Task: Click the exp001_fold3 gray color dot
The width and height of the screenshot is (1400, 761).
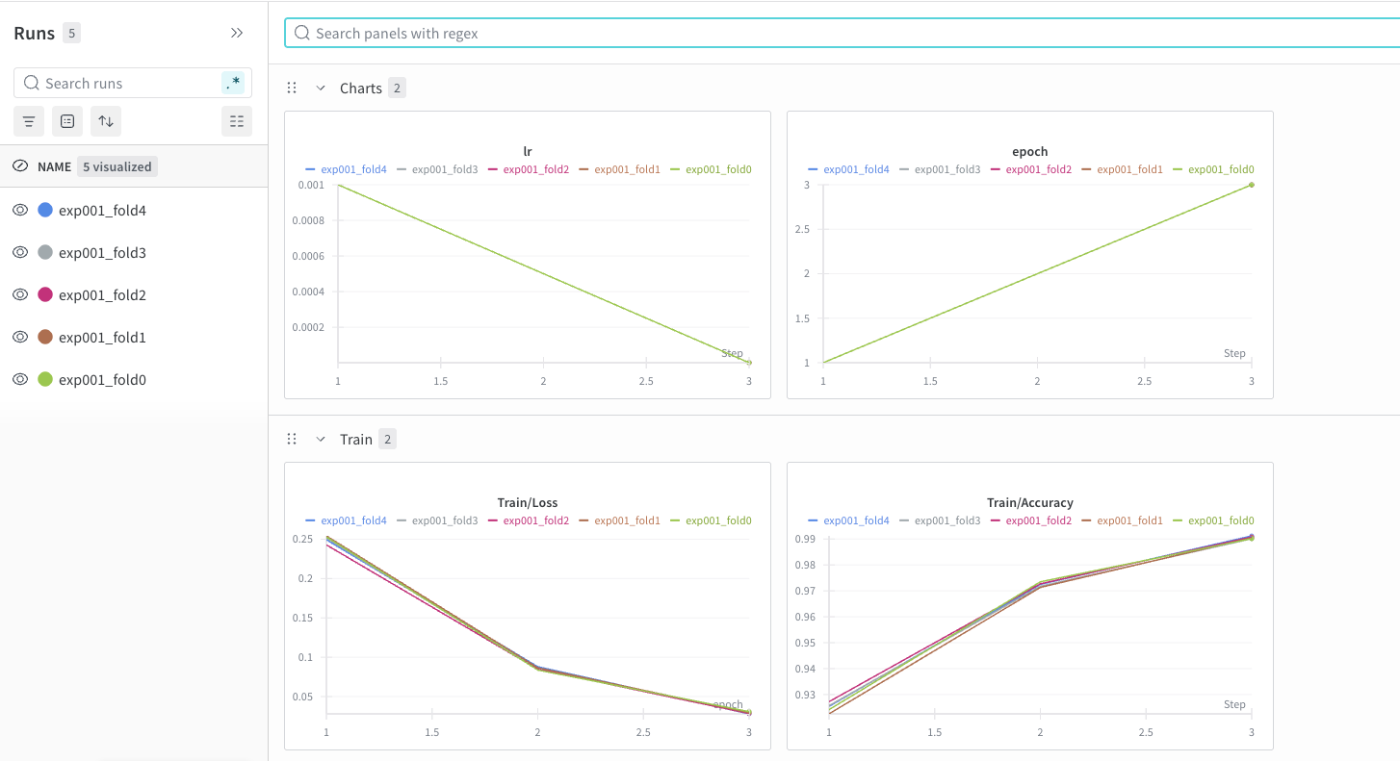Action: coord(45,252)
